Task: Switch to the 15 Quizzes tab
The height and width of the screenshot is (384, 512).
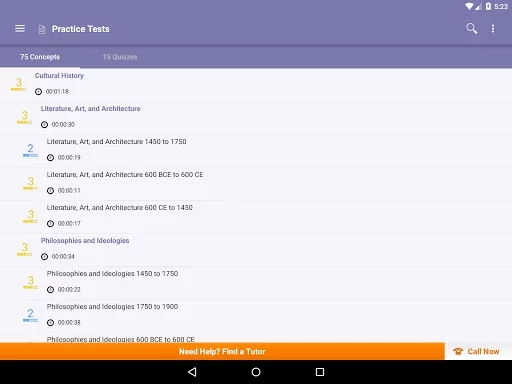Action: (x=120, y=57)
